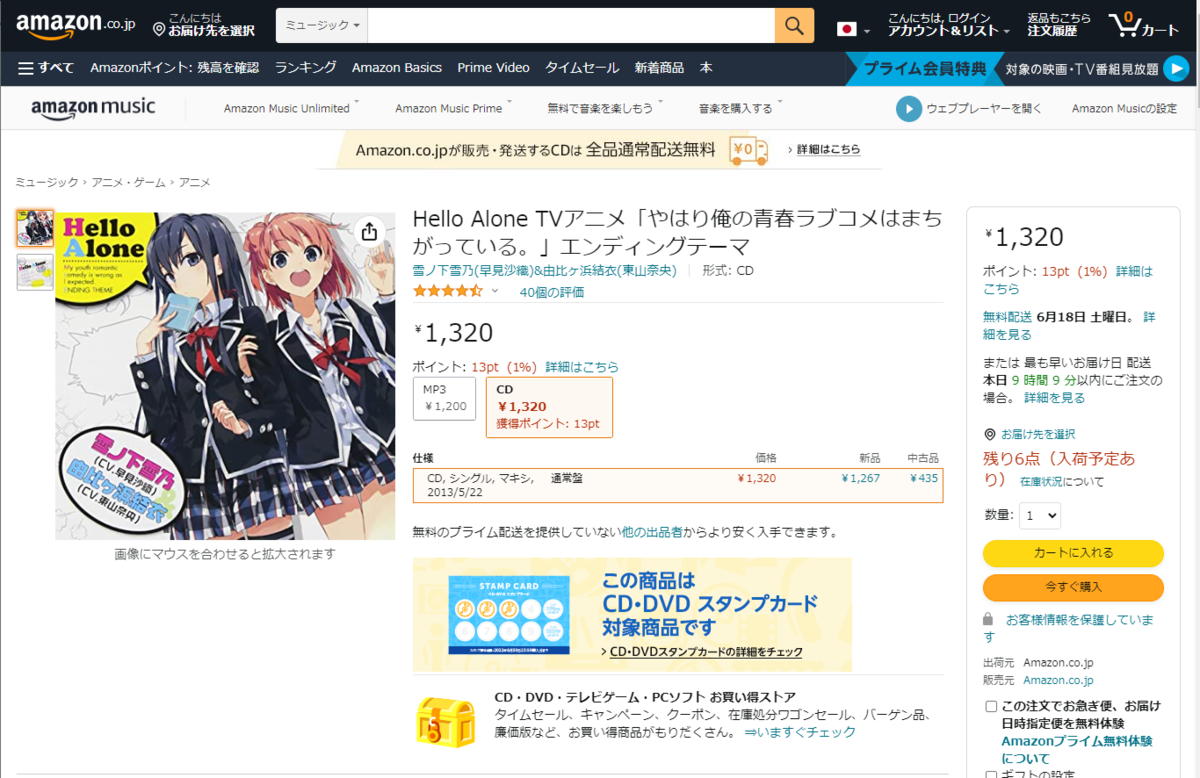Select the second product thumbnail
The image size is (1200, 778).
(x=35, y=272)
